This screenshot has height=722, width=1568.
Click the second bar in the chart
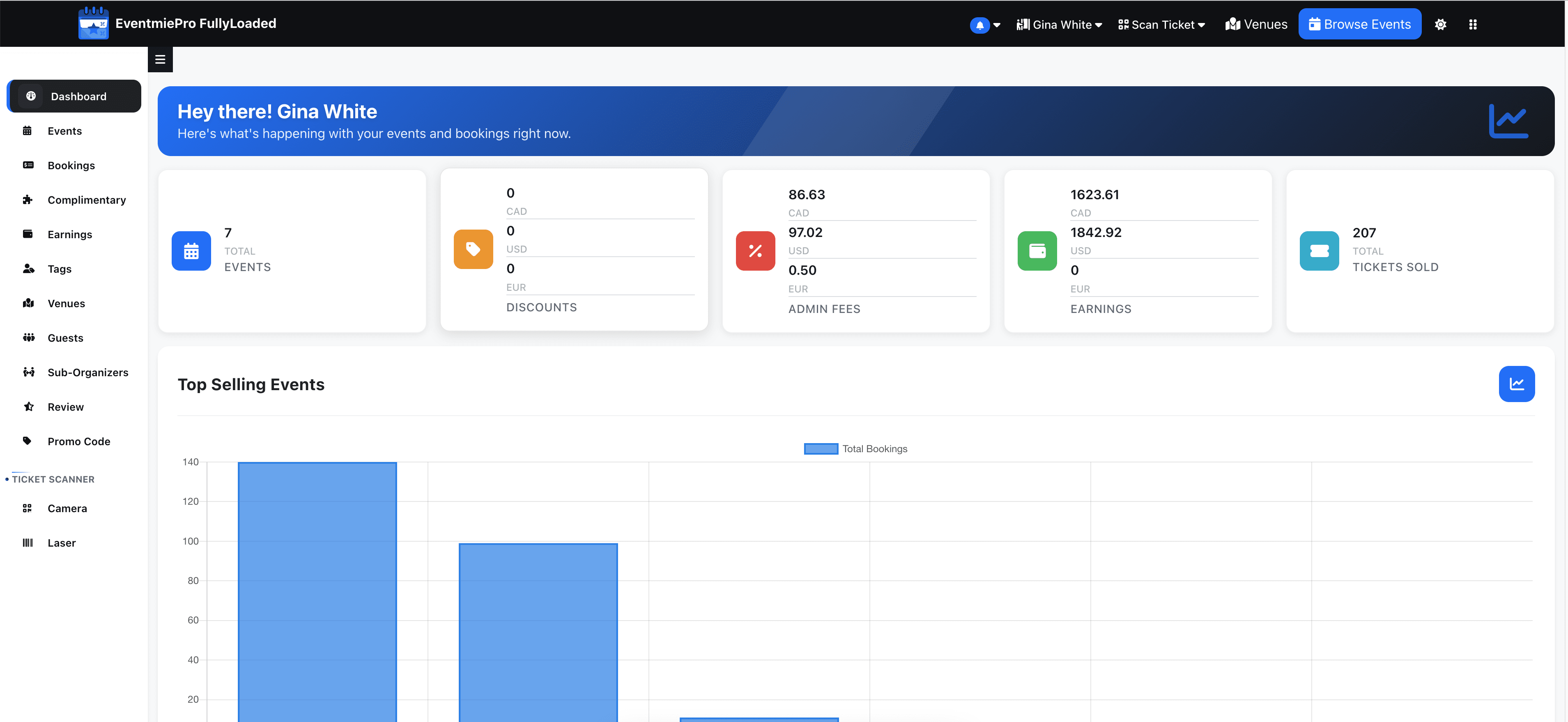point(538,632)
